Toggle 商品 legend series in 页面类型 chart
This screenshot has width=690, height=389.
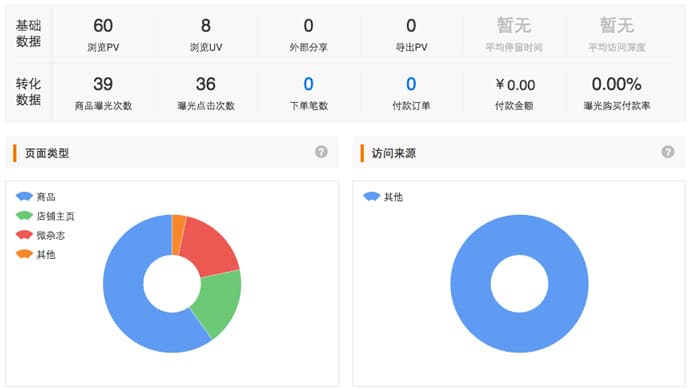coord(36,197)
